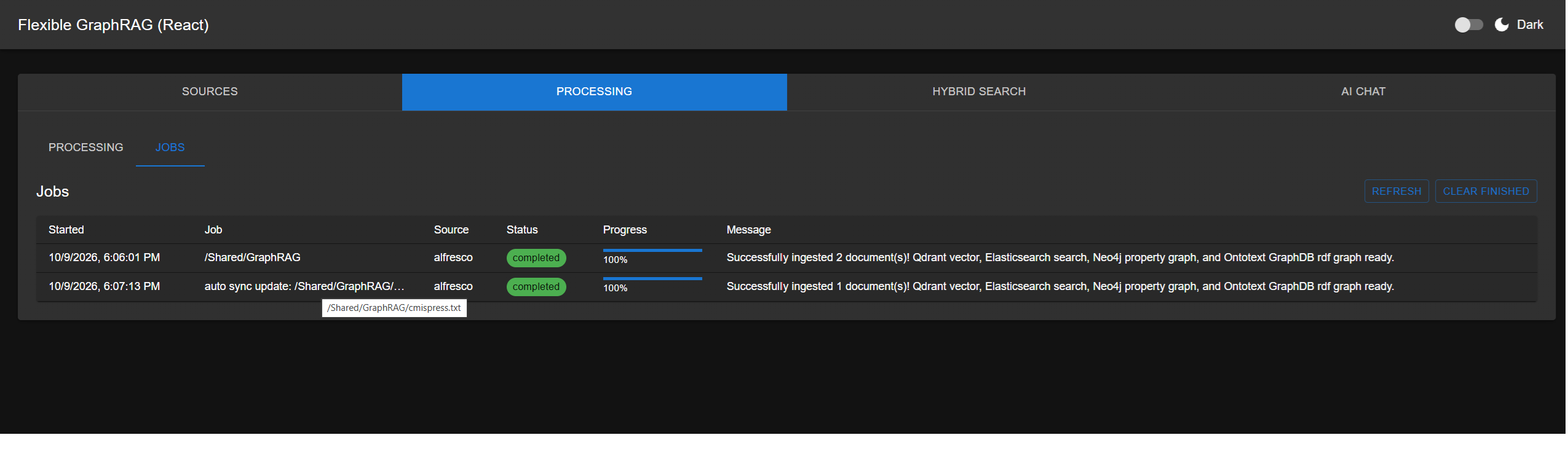Click the Progress column header
The width and height of the screenshot is (1568, 451).
(625, 230)
